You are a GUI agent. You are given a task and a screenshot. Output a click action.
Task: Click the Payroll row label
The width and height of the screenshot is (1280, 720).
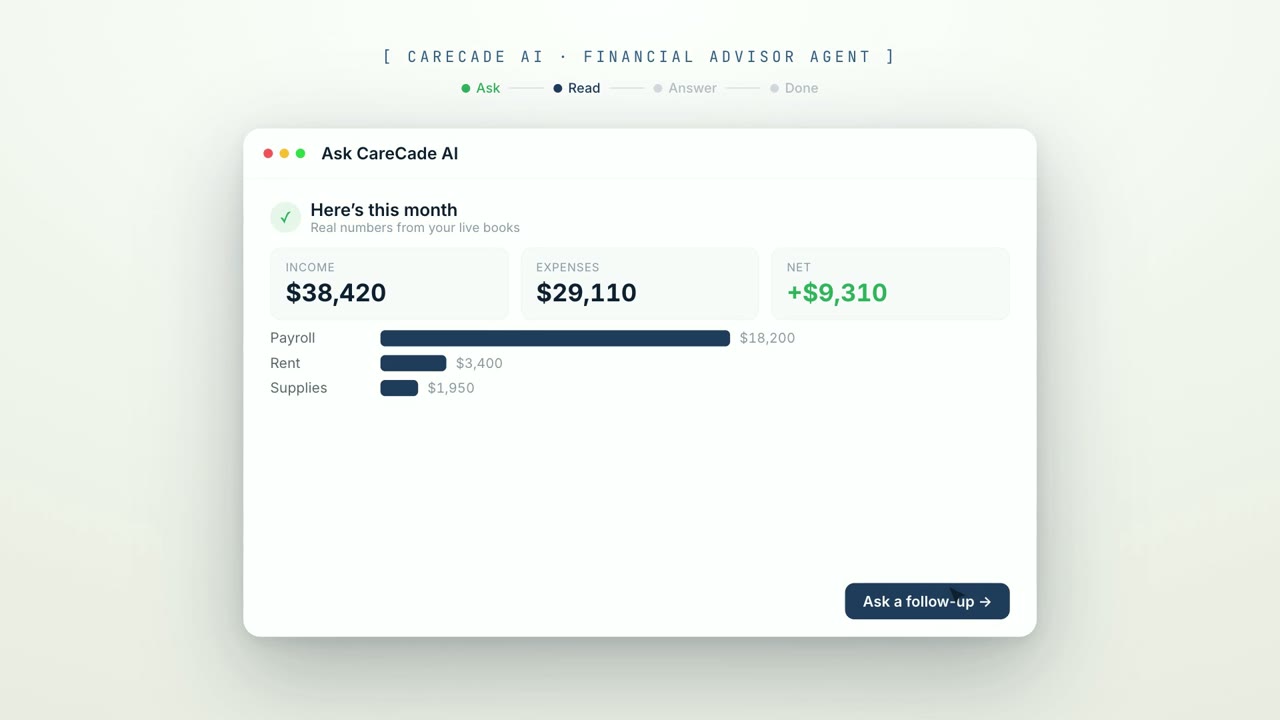(292, 338)
